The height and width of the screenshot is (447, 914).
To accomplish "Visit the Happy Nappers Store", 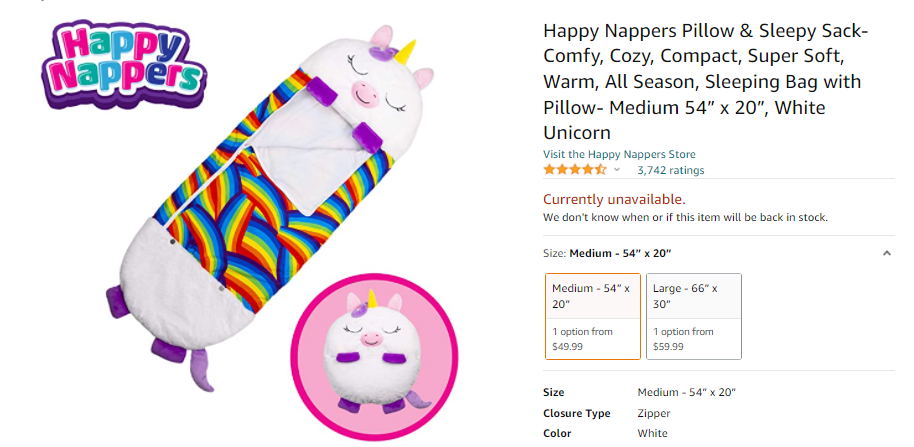I will pos(619,154).
